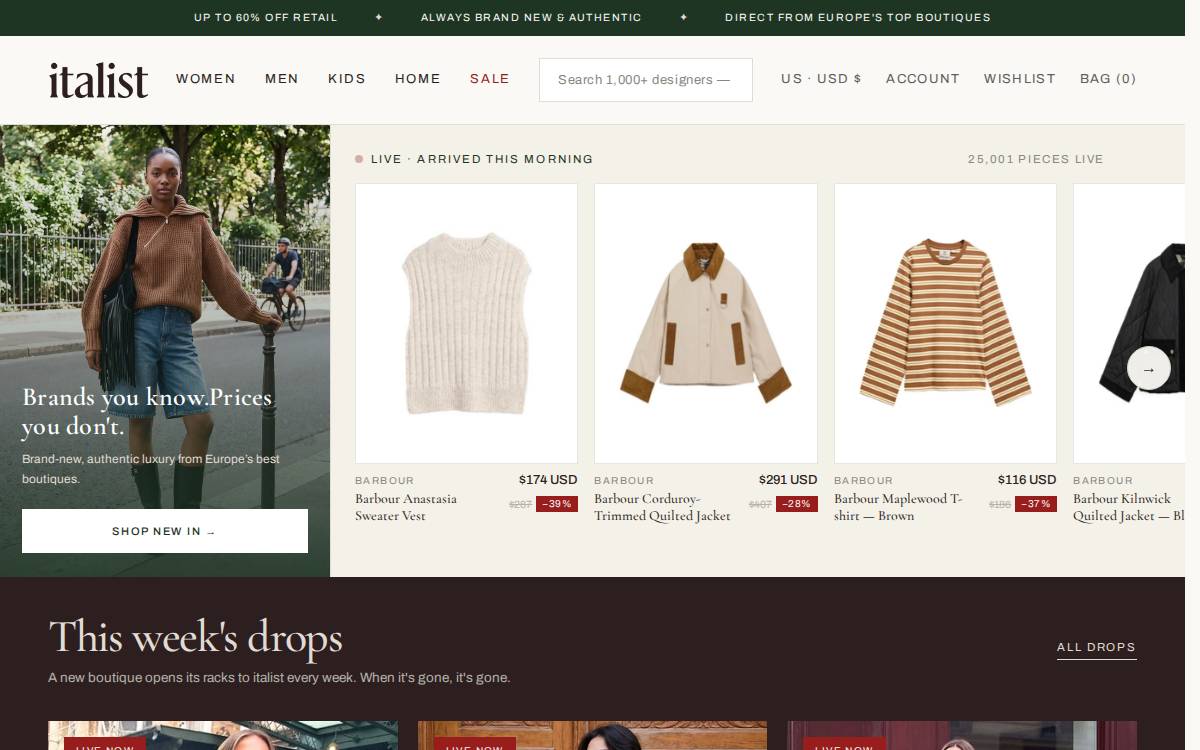Click the italist logo
This screenshot has width=1200, height=750.
coord(98,80)
